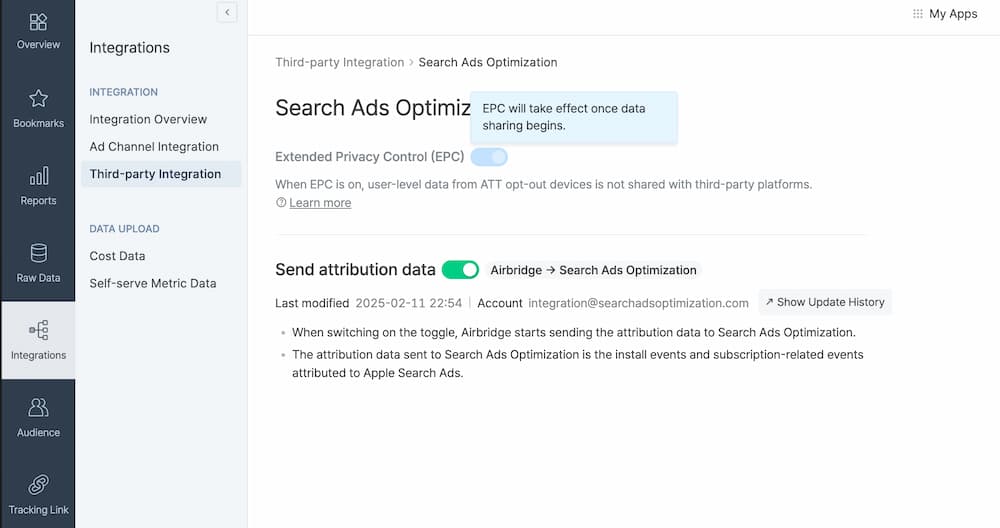Open the Overview dashboard icon
The height and width of the screenshot is (528, 1000).
coord(38,22)
